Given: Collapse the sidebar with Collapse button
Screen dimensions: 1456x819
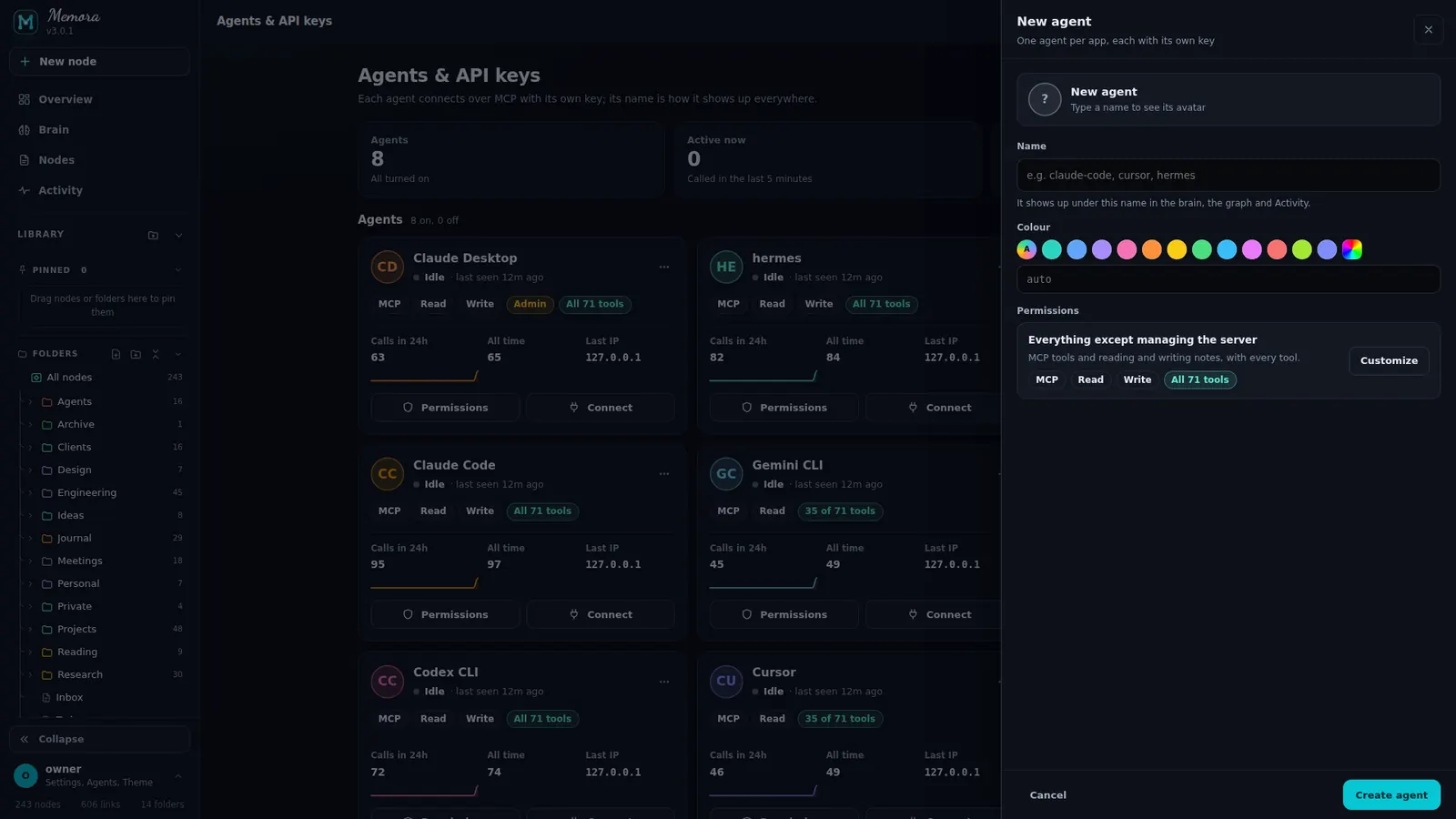Looking at the screenshot, I should click(x=100, y=739).
